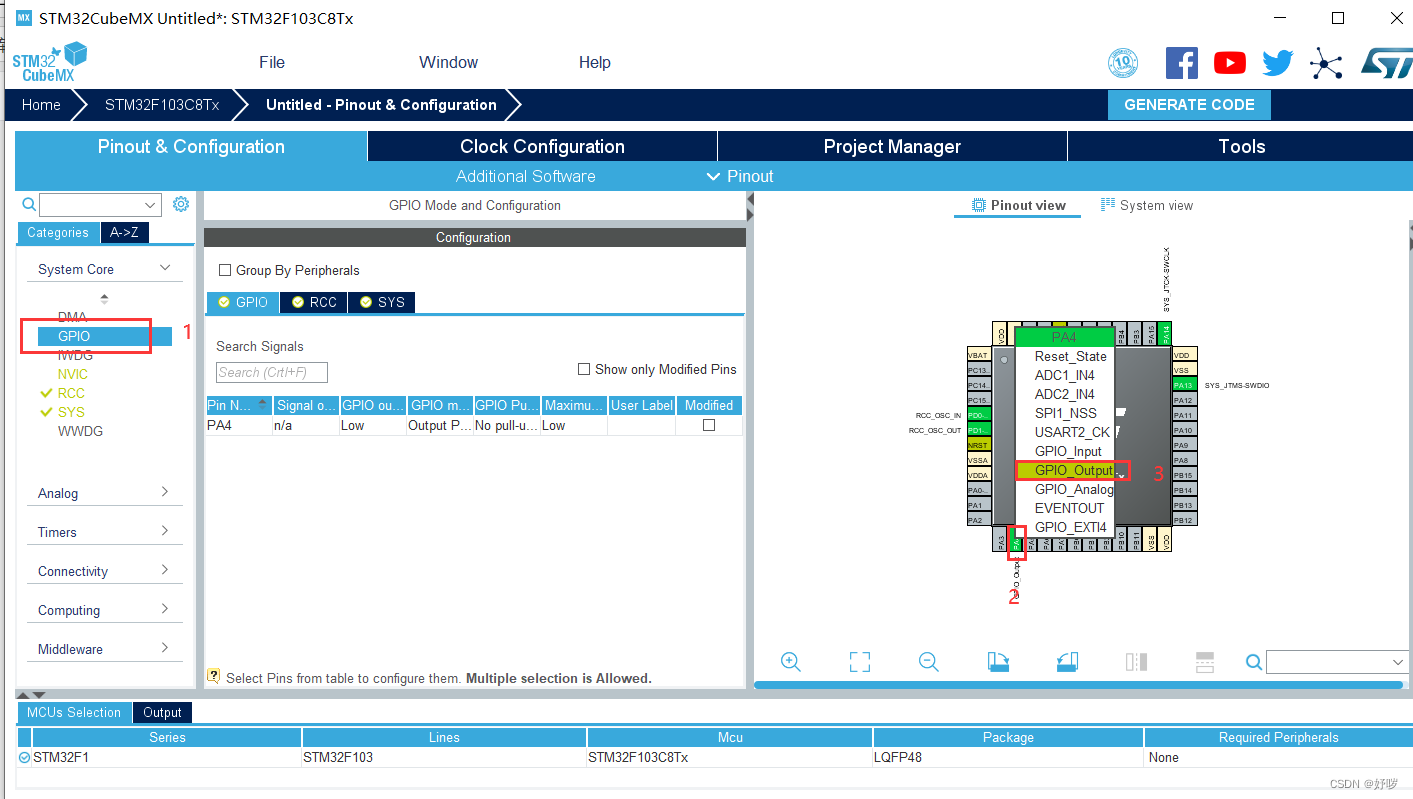Click the STM32CubeMX logo

click(49, 62)
